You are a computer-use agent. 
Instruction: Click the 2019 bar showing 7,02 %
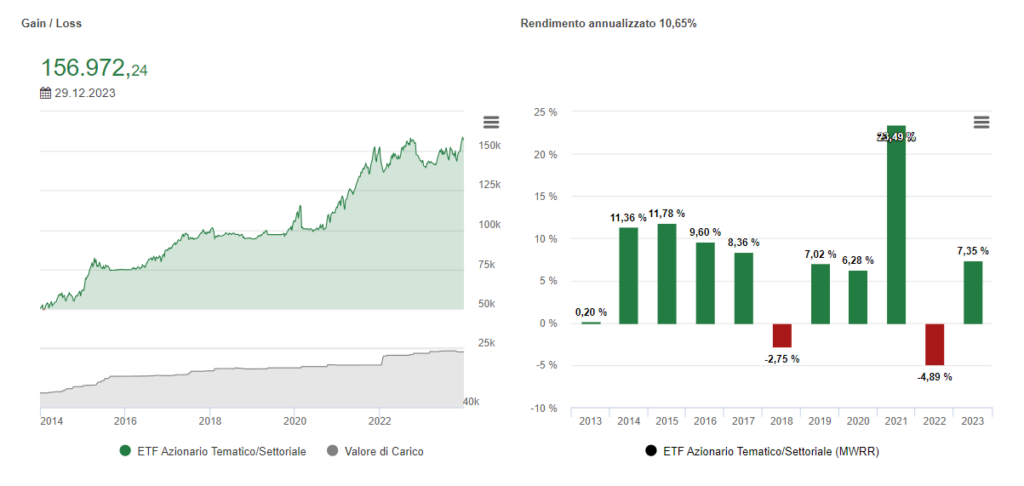click(x=820, y=293)
